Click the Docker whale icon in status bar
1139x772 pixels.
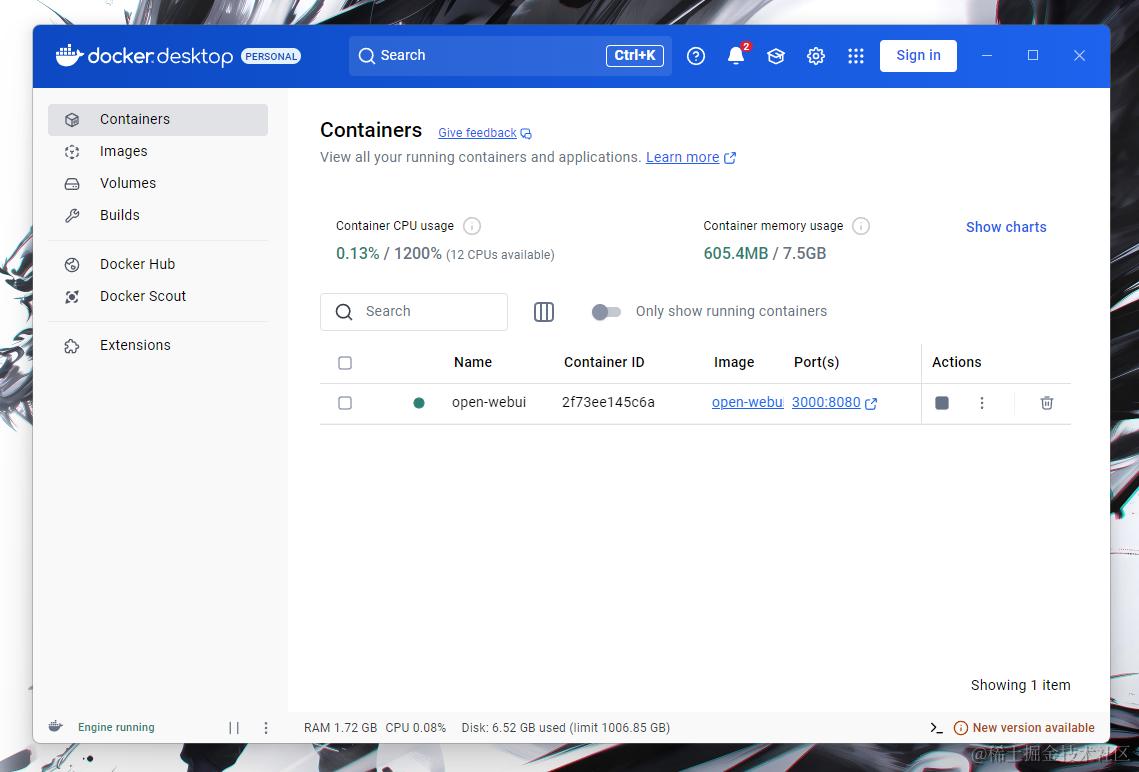(x=55, y=726)
